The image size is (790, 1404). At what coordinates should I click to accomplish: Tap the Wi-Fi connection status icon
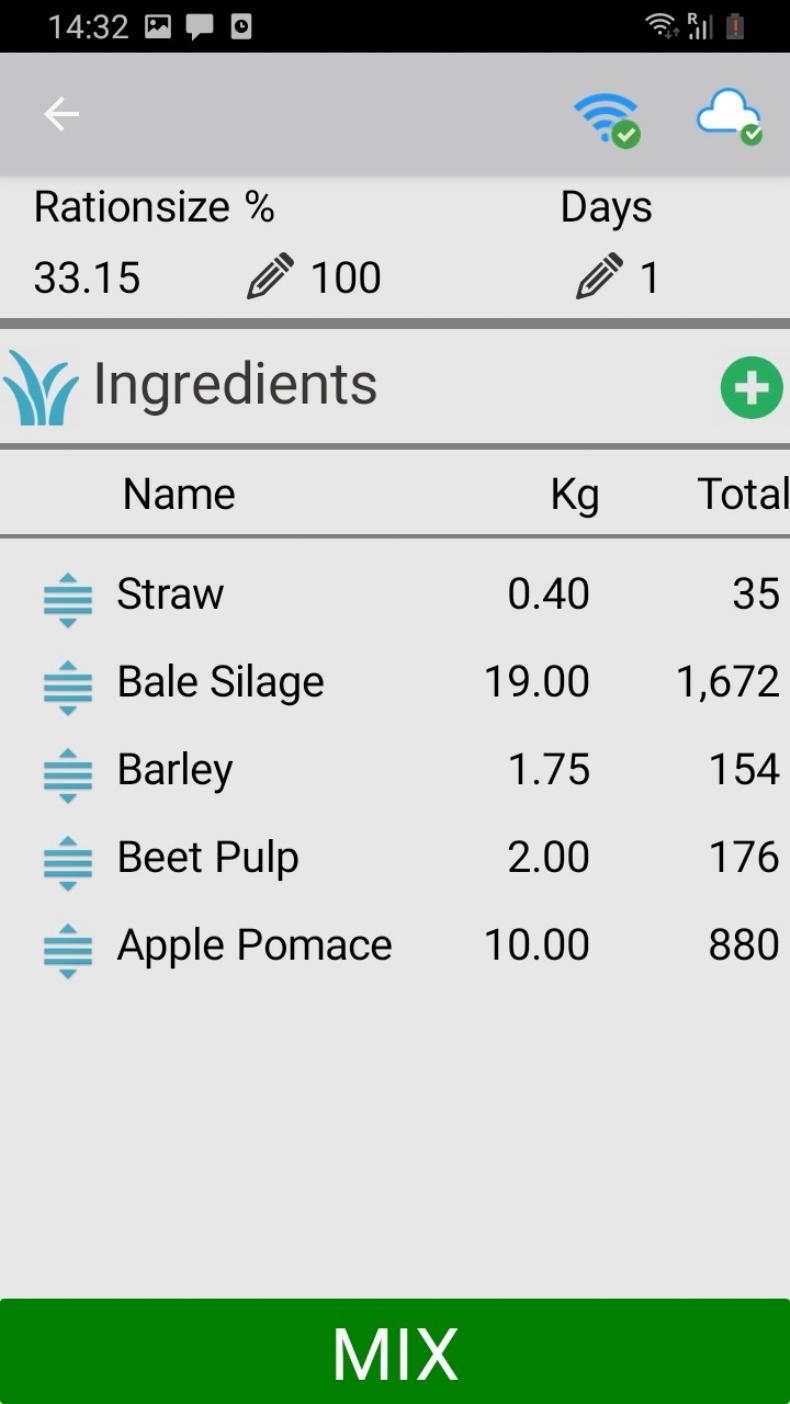click(607, 119)
